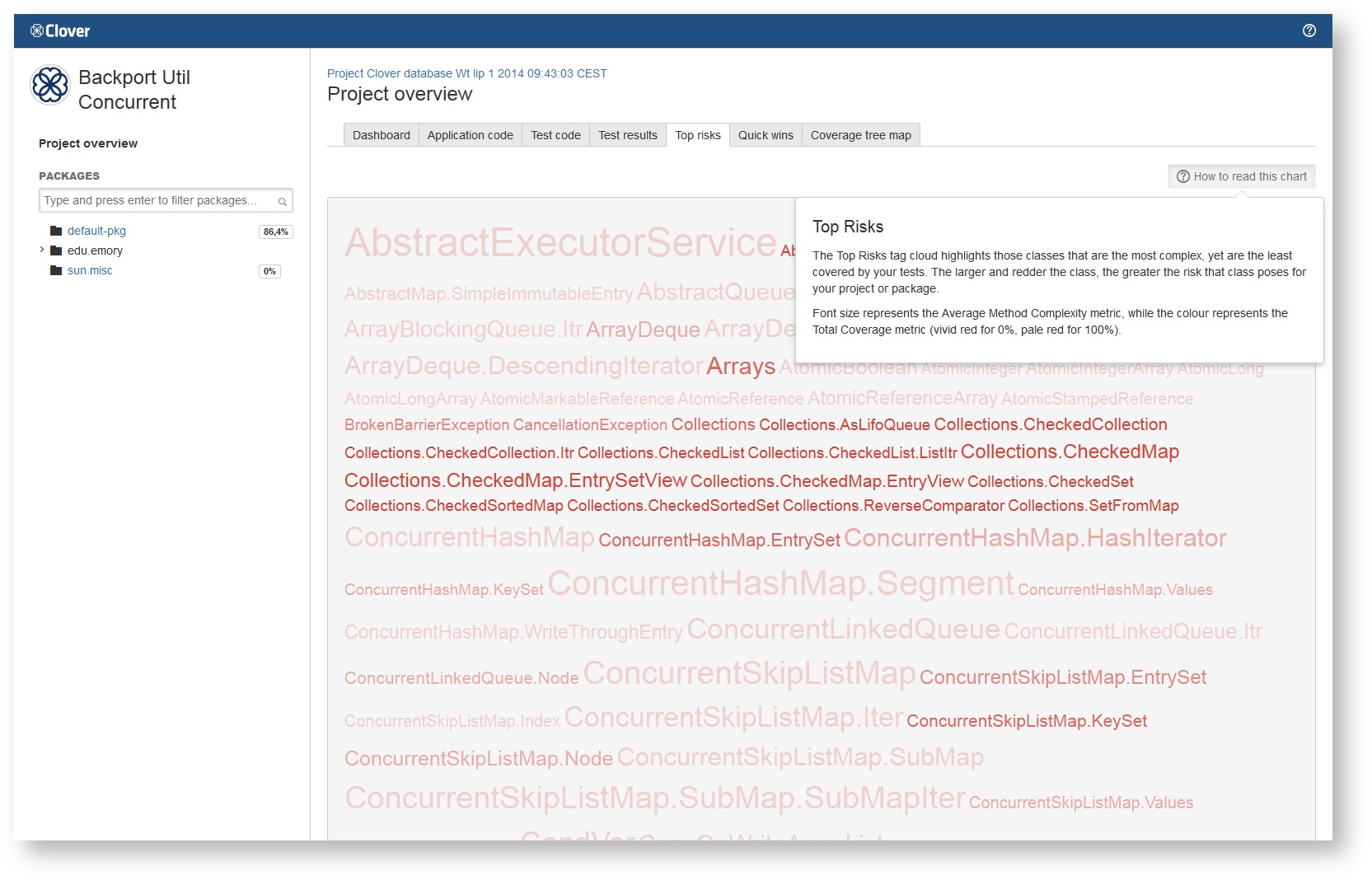Open Collections.SetFromMap class link
The width and height of the screenshot is (1372, 880).
1093,506
